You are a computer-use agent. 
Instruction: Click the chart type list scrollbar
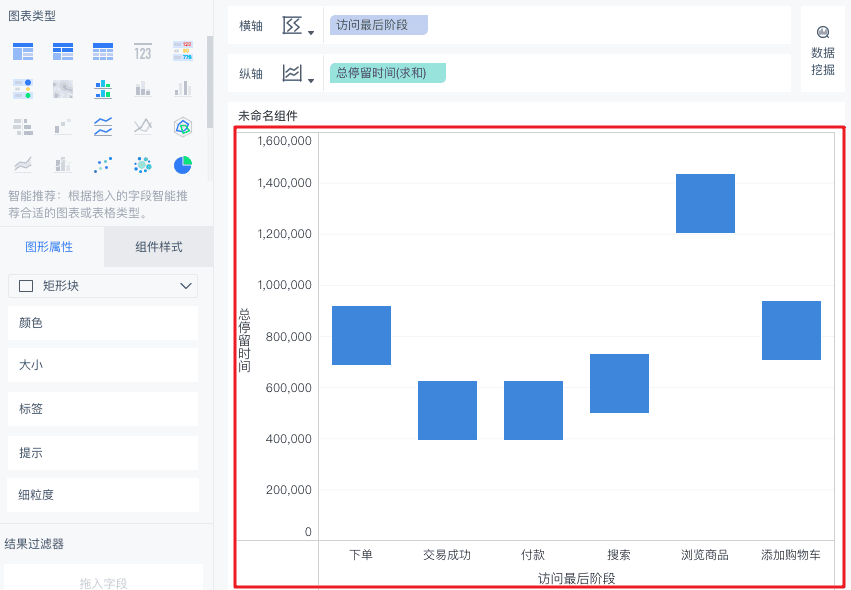(x=210, y=81)
